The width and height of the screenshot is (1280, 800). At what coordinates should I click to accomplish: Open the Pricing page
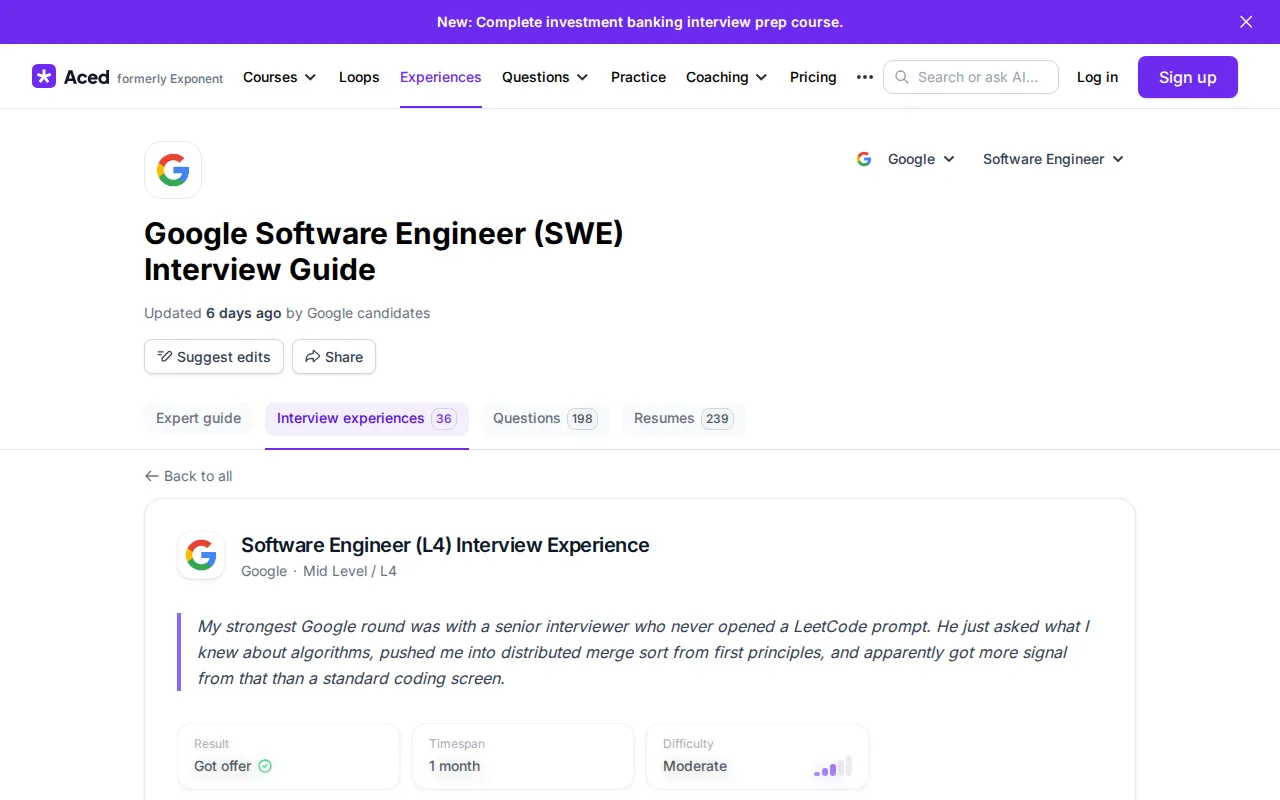[x=813, y=77]
